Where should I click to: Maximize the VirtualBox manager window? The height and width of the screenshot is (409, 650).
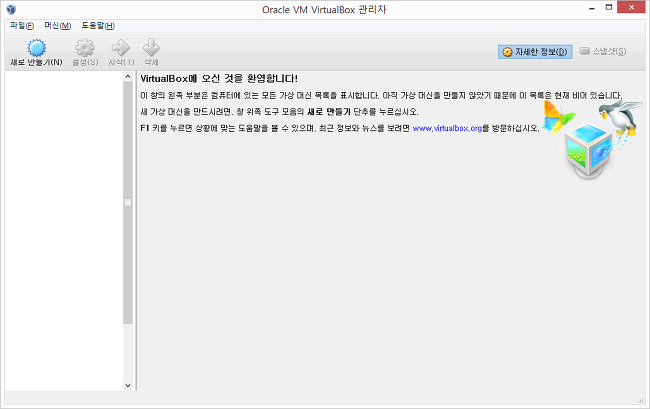tap(609, 7)
